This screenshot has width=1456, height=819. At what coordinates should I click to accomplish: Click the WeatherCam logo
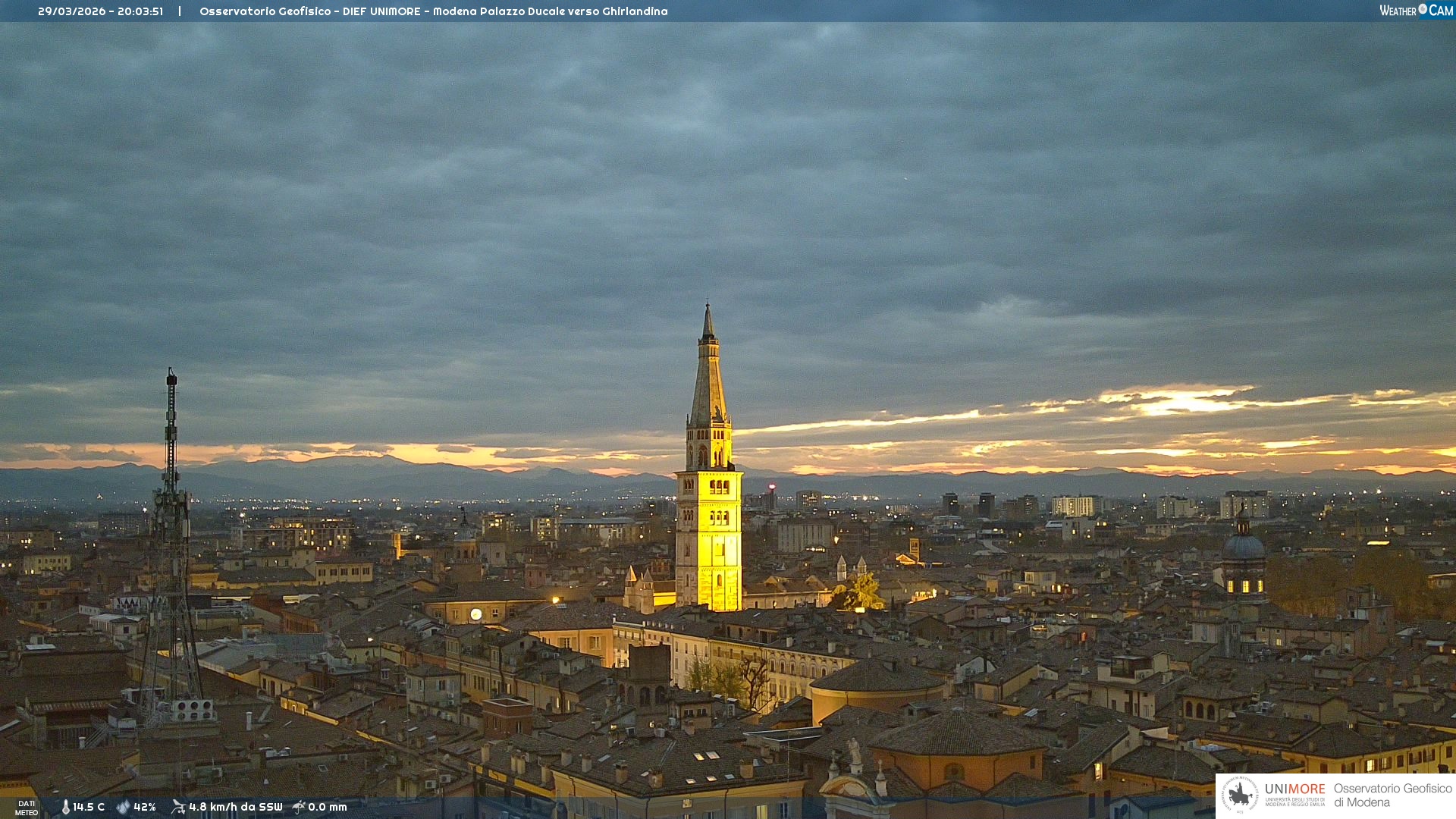(x=1416, y=11)
